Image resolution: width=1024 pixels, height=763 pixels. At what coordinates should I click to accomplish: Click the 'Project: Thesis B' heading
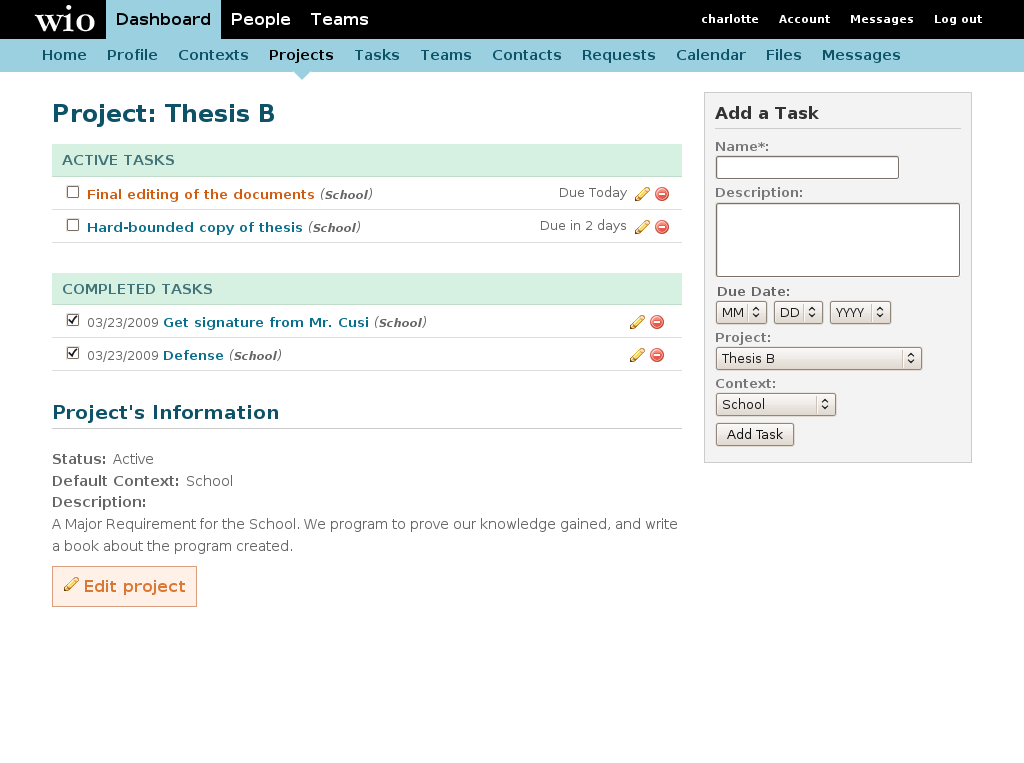click(x=163, y=114)
